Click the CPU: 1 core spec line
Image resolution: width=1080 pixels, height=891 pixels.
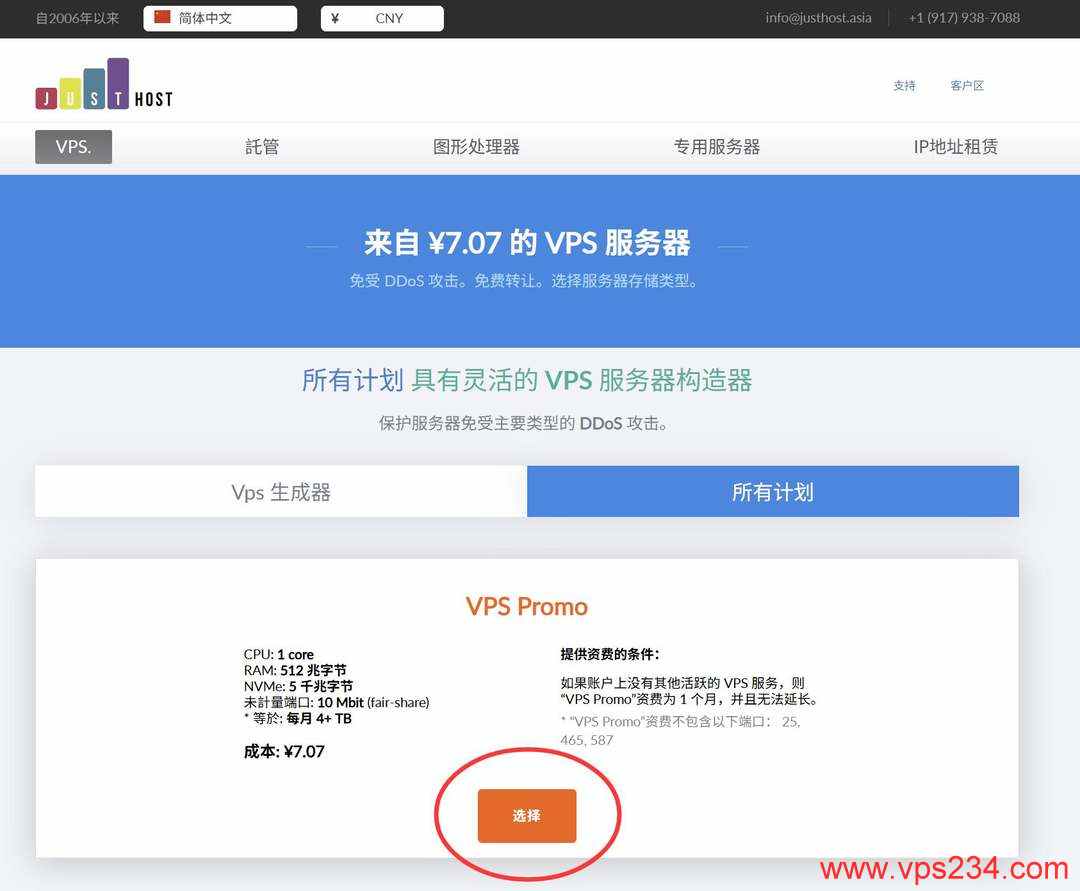(x=278, y=654)
